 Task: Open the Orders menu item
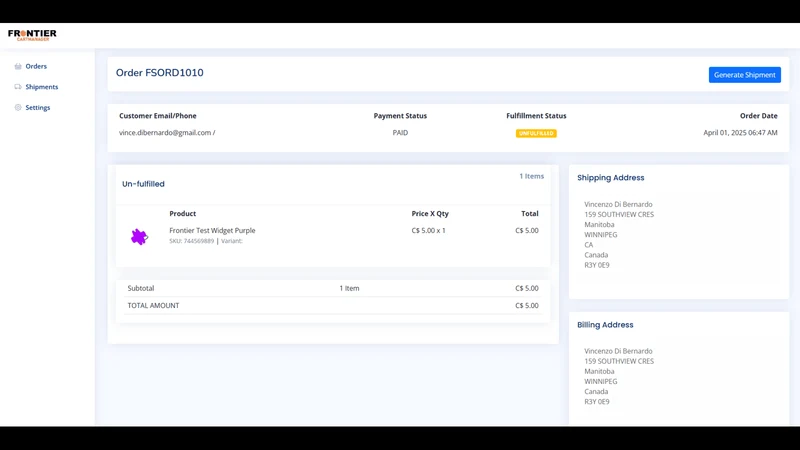tap(36, 66)
